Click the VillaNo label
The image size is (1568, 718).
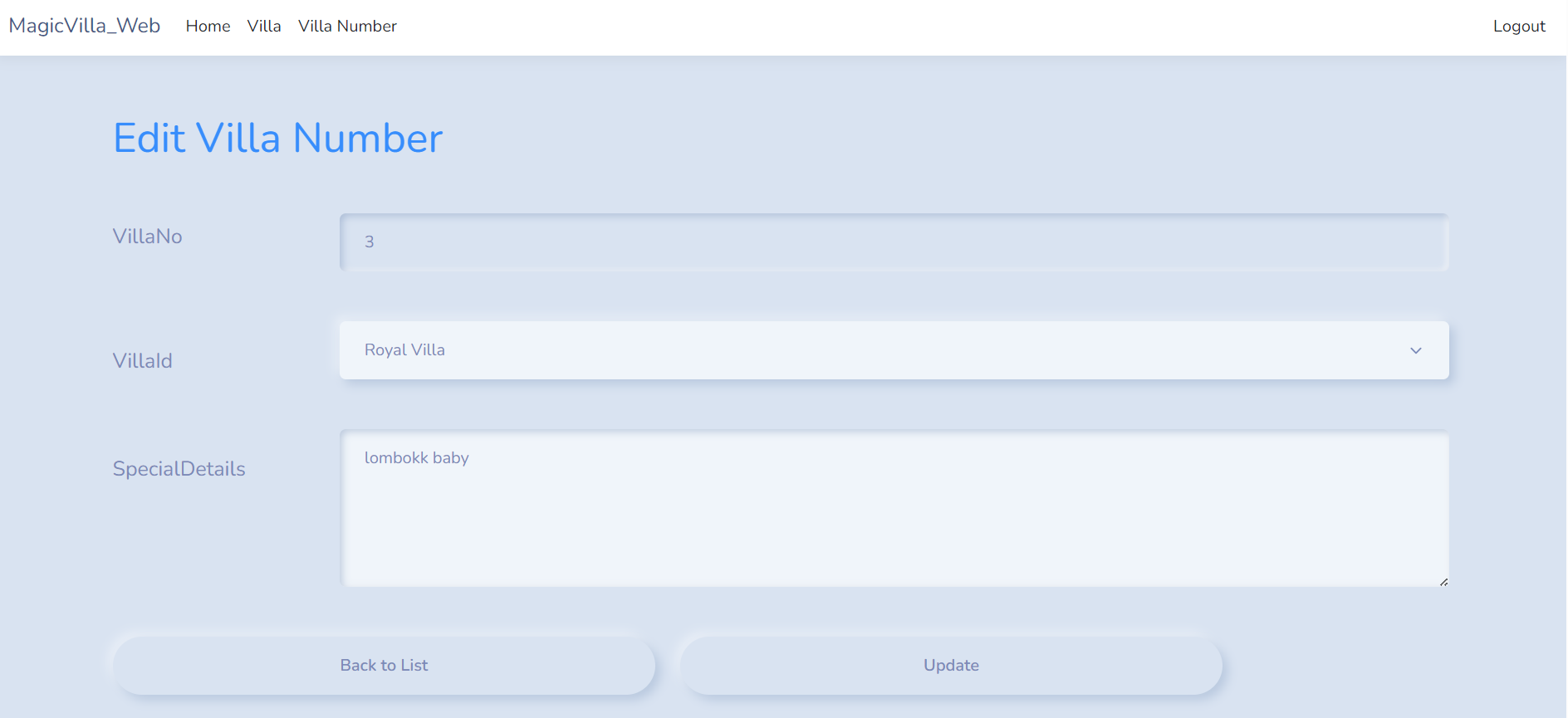147,237
